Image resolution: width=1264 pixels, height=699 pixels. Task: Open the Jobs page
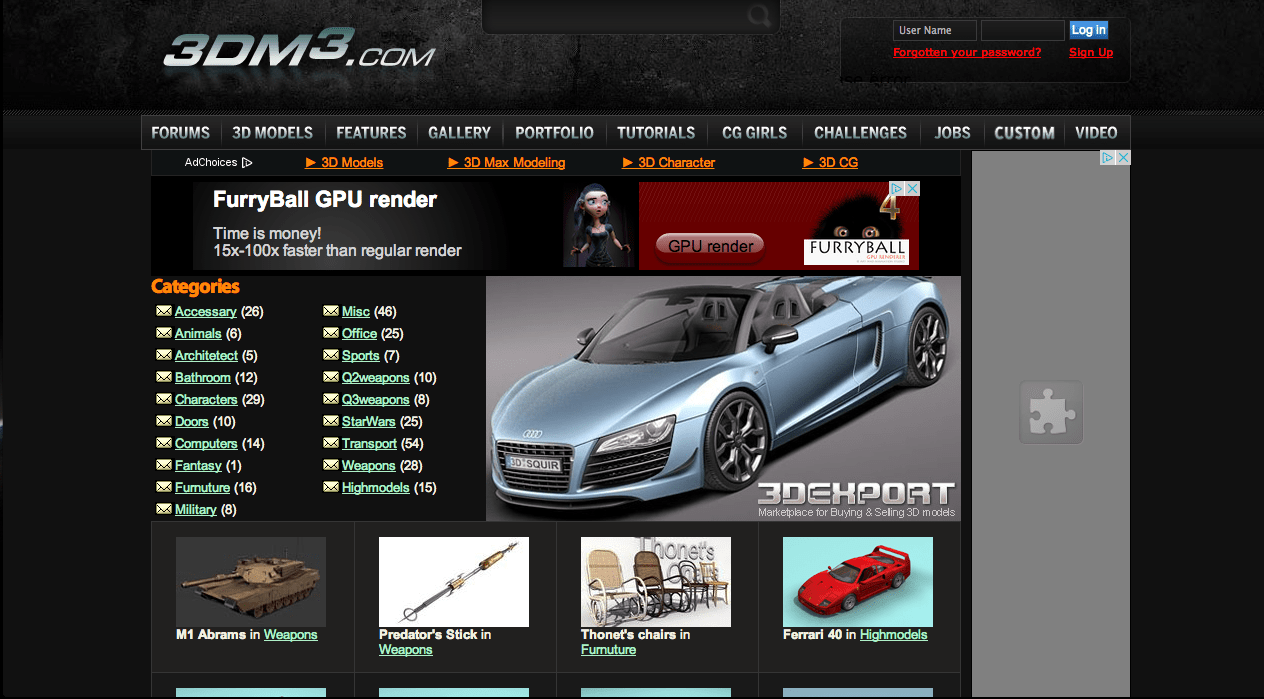pyautogui.click(x=953, y=132)
